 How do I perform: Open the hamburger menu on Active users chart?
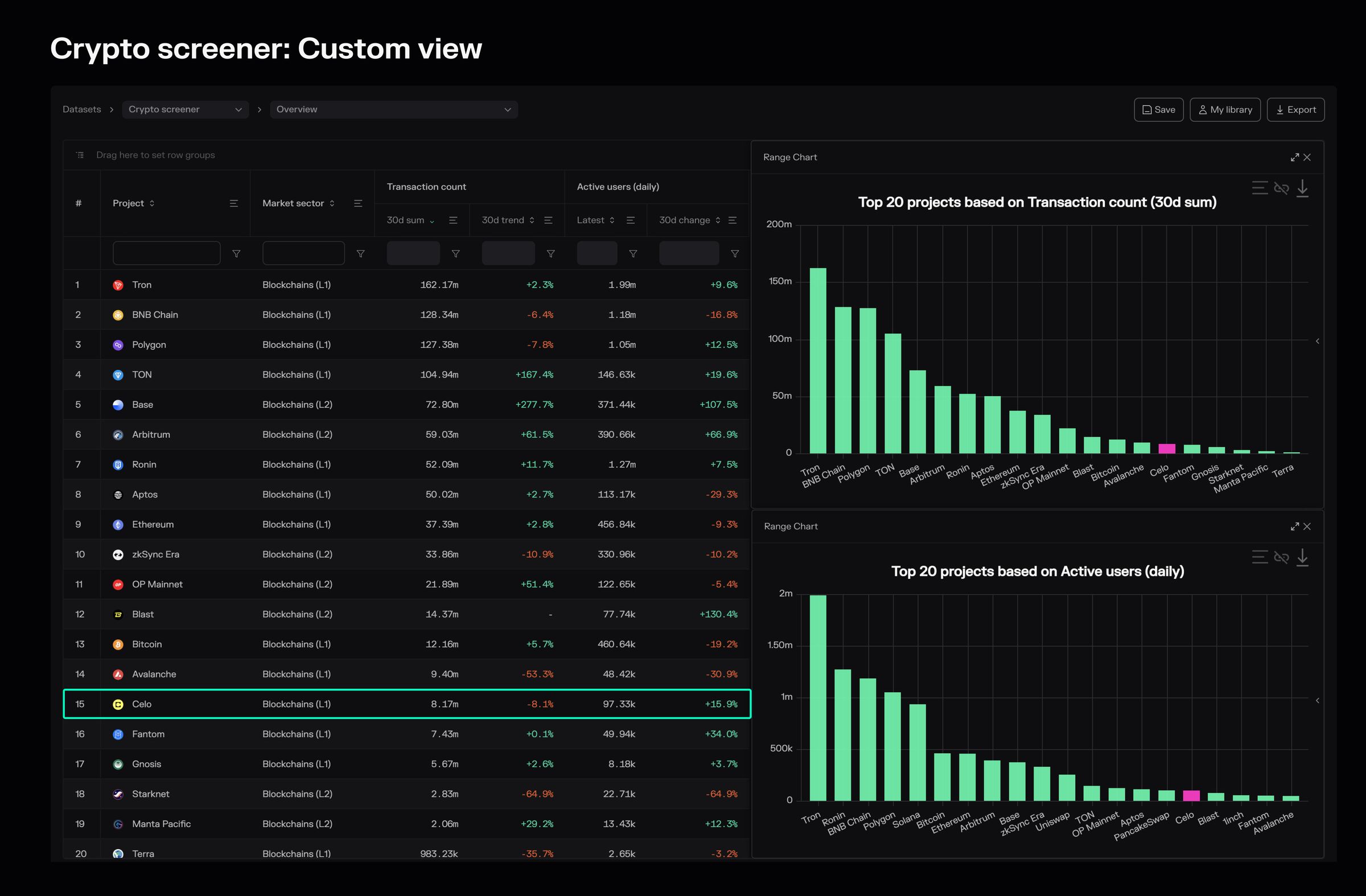[1259, 557]
